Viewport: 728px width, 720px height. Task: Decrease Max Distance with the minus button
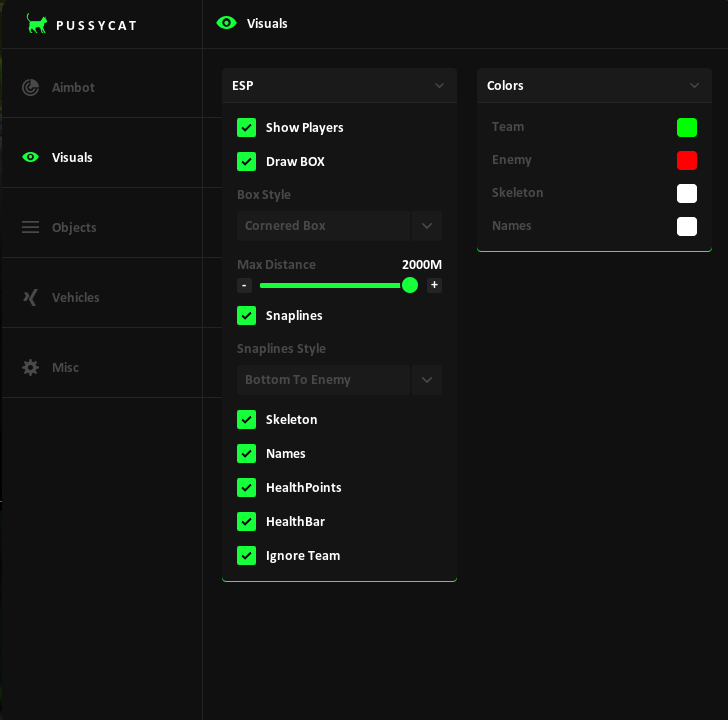244,285
